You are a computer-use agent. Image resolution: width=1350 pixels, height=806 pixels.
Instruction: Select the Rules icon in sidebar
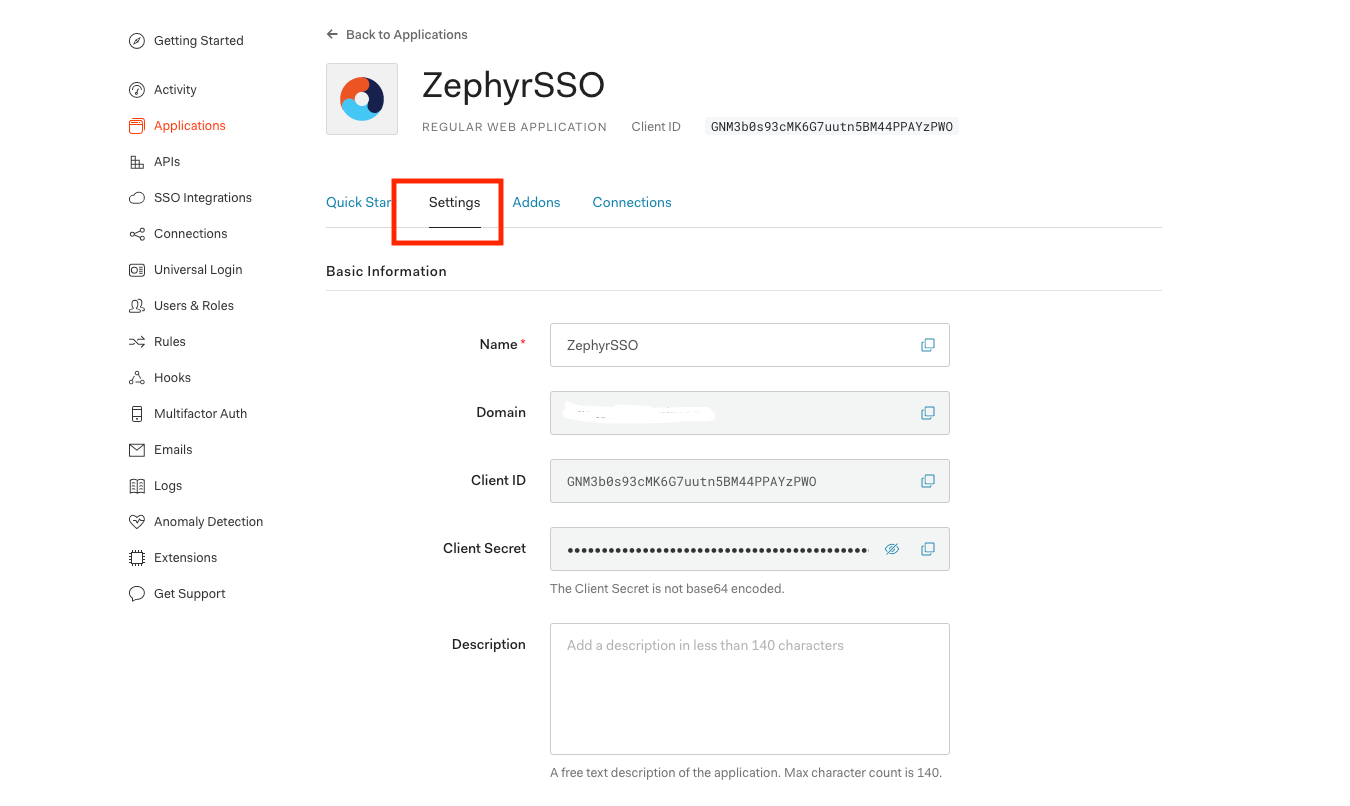click(136, 341)
